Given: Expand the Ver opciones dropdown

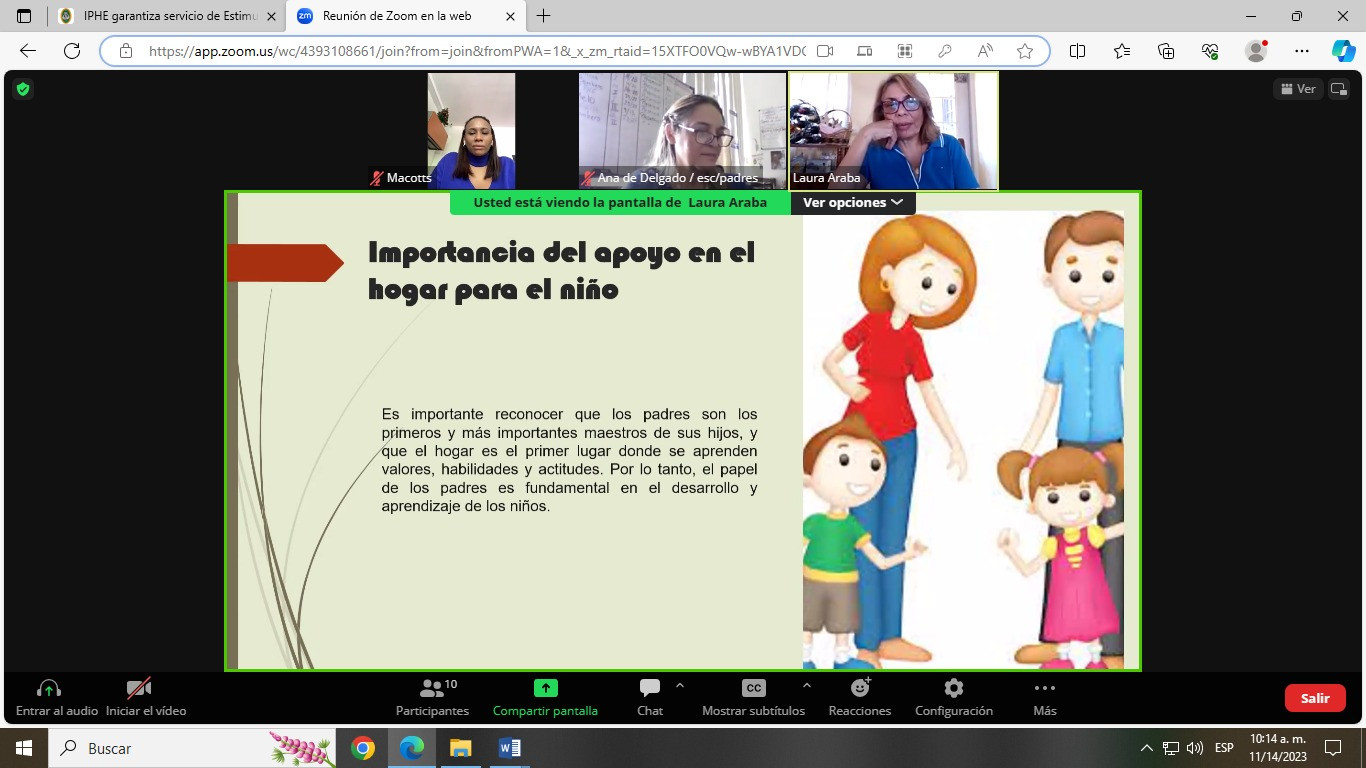Looking at the screenshot, I should click(853, 202).
